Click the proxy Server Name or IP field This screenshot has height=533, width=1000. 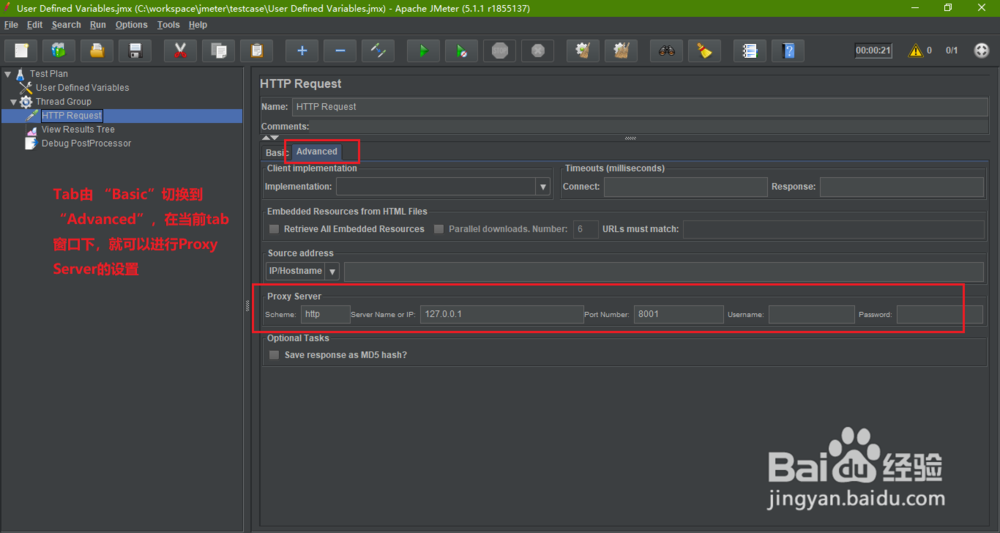click(x=502, y=314)
